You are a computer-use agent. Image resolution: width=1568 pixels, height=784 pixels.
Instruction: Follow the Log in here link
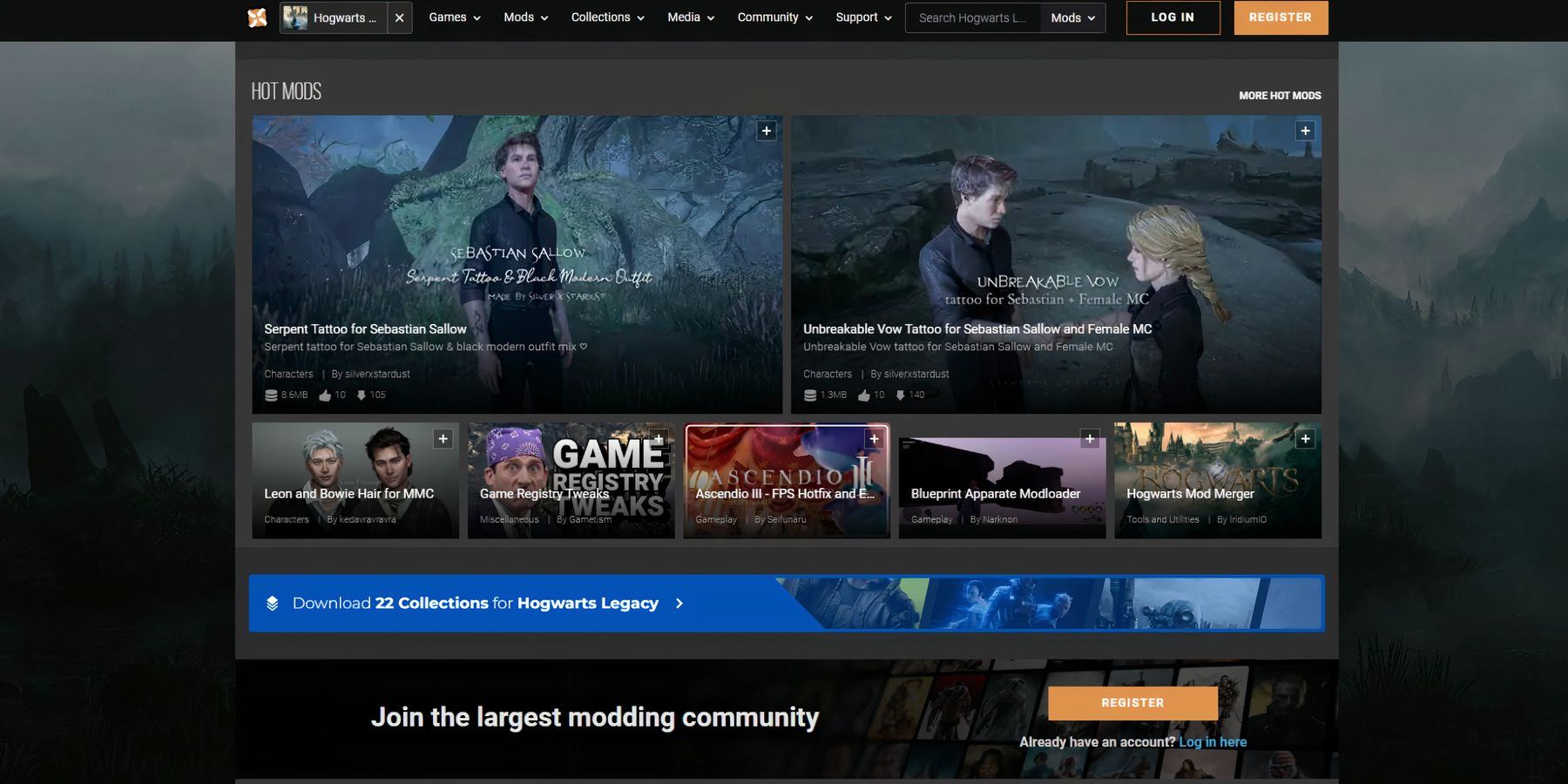coord(1213,742)
